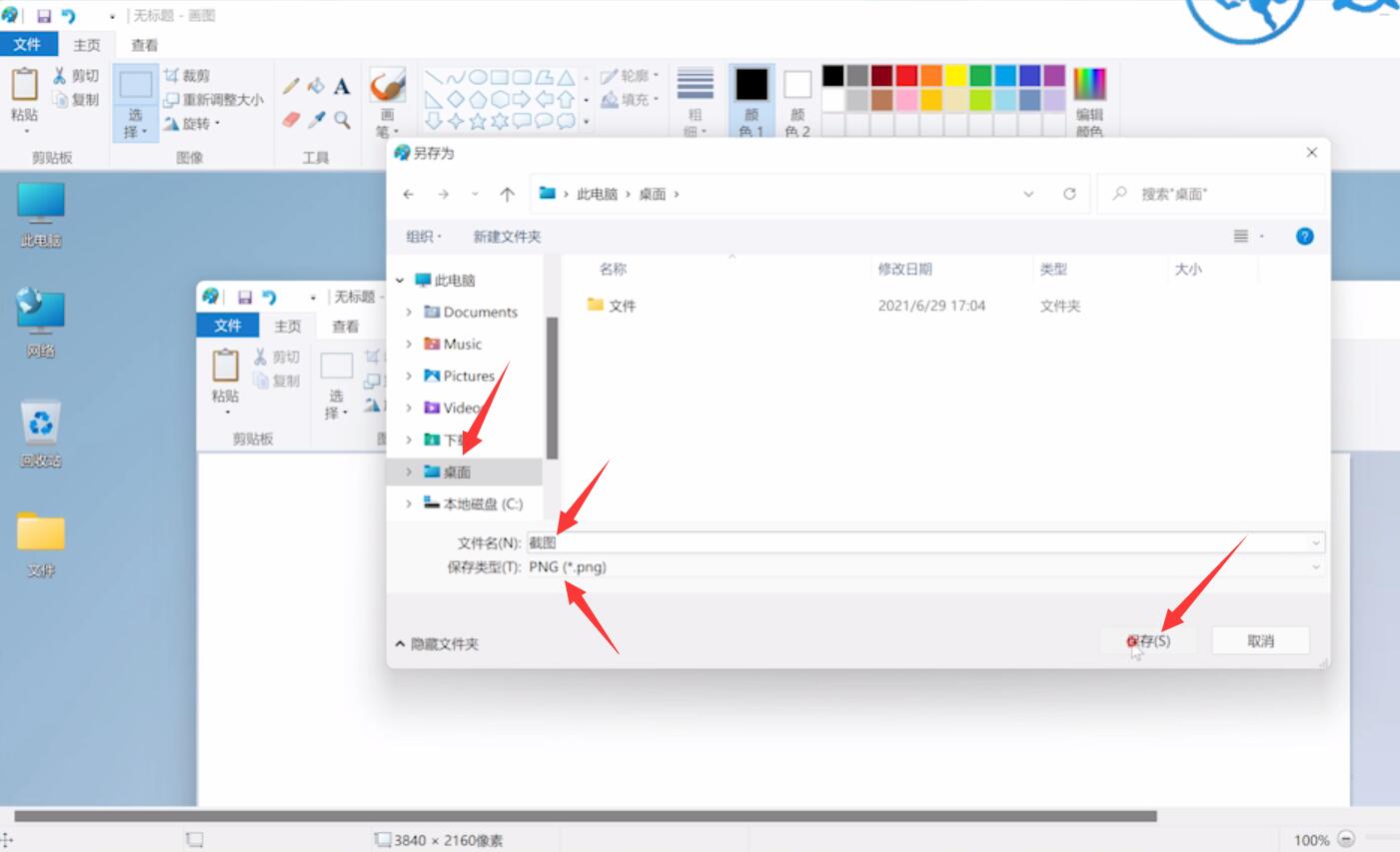Pick the red color swatch
The width and height of the screenshot is (1400, 852).
[906, 76]
